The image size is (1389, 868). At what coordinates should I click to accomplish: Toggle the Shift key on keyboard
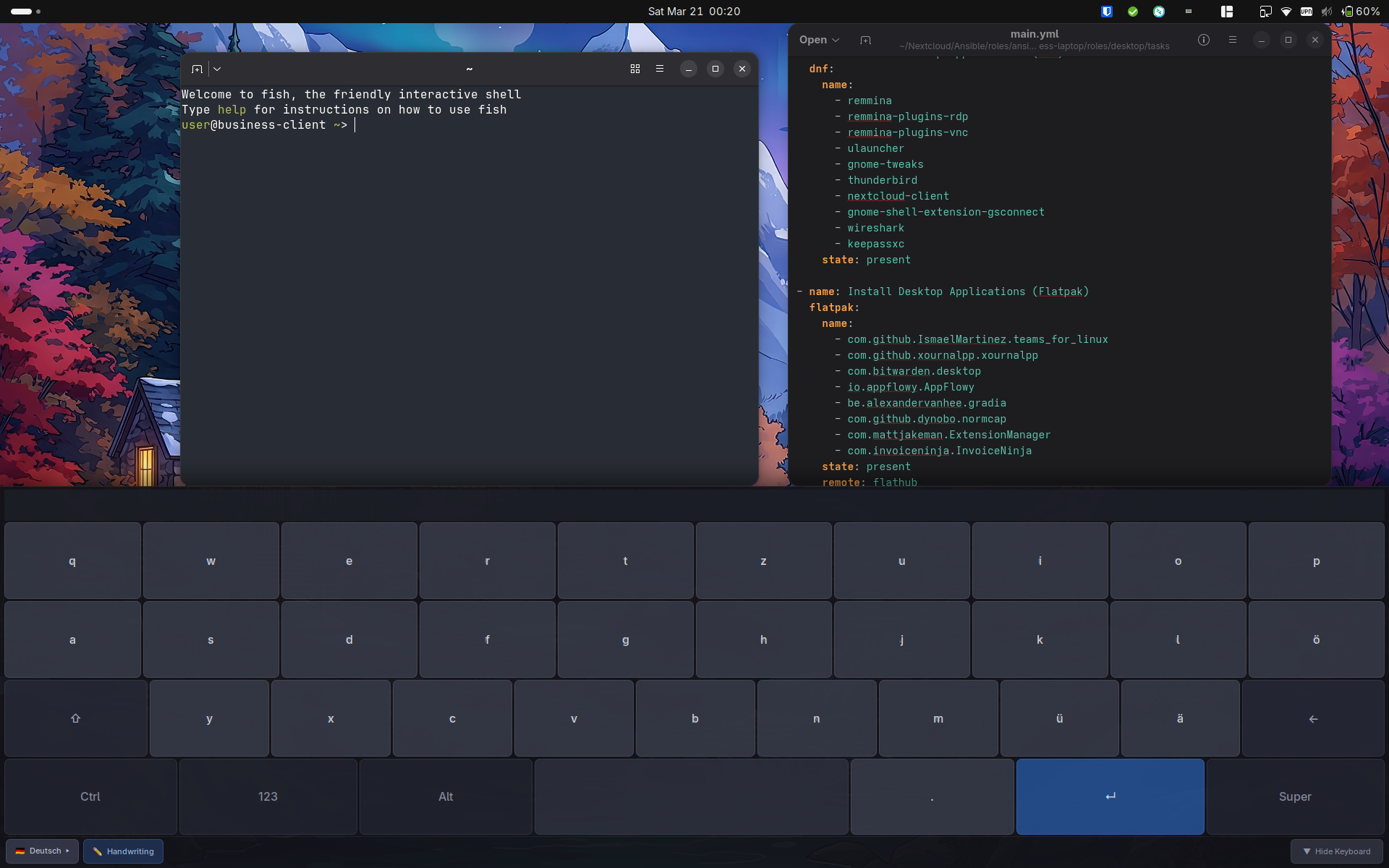[x=75, y=718]
